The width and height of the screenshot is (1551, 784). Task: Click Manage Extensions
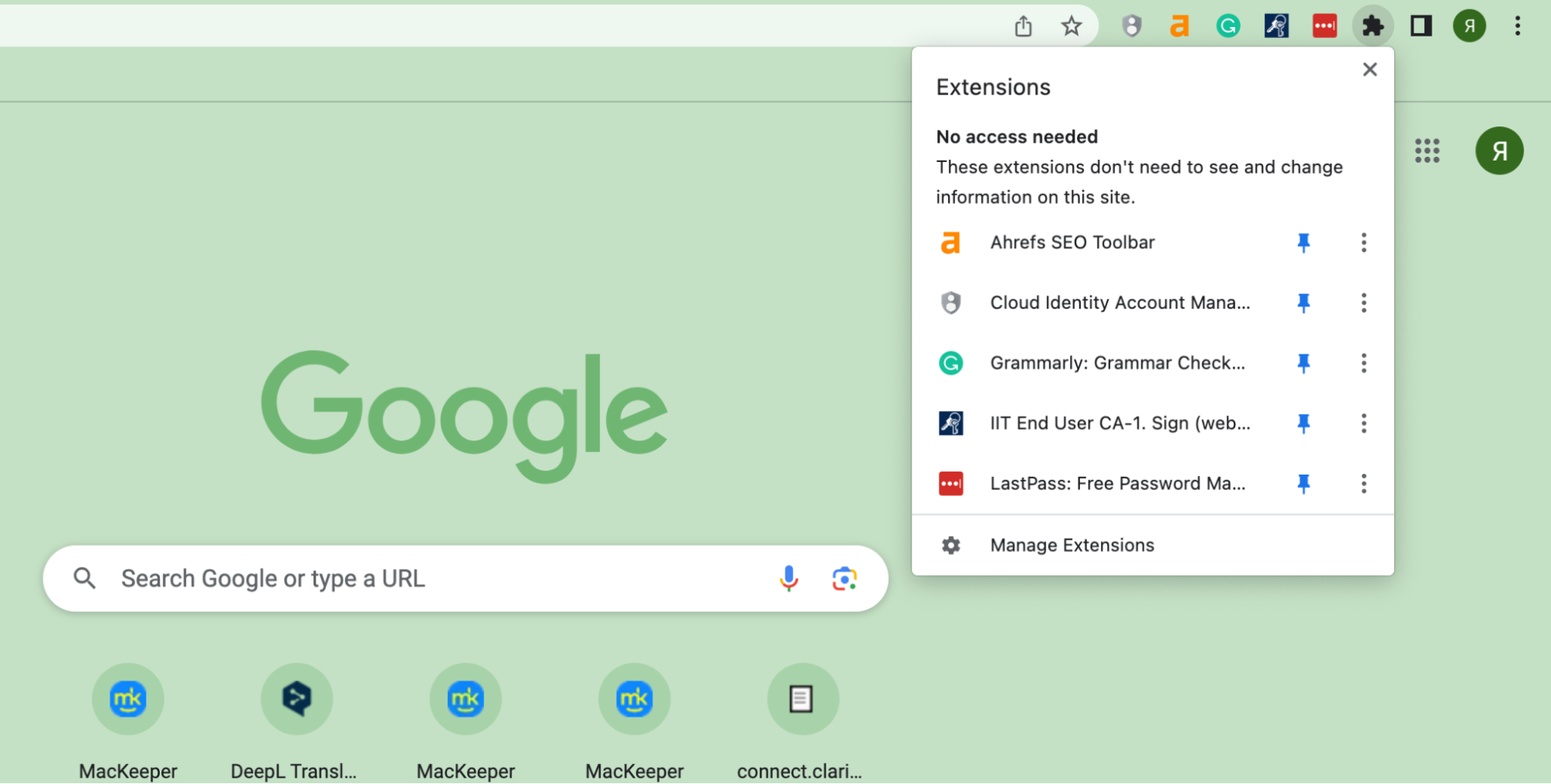tap(1153, 545)
